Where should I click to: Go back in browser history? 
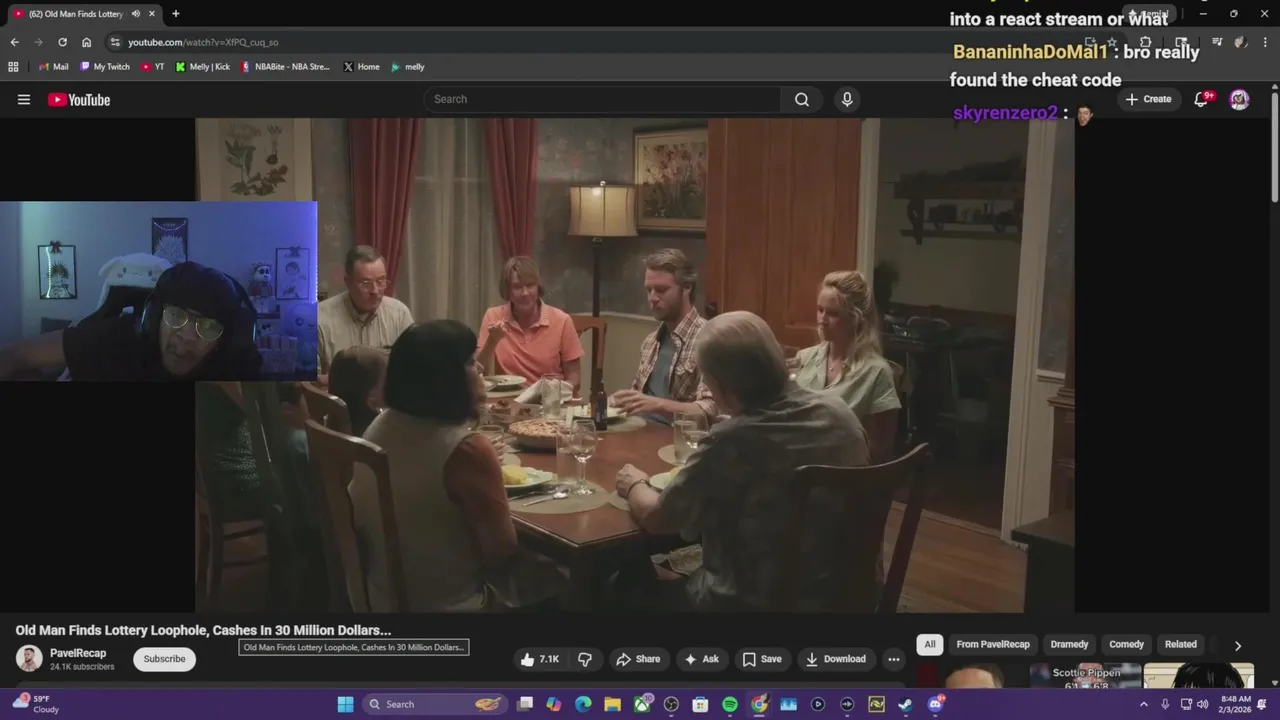(14, 42)
